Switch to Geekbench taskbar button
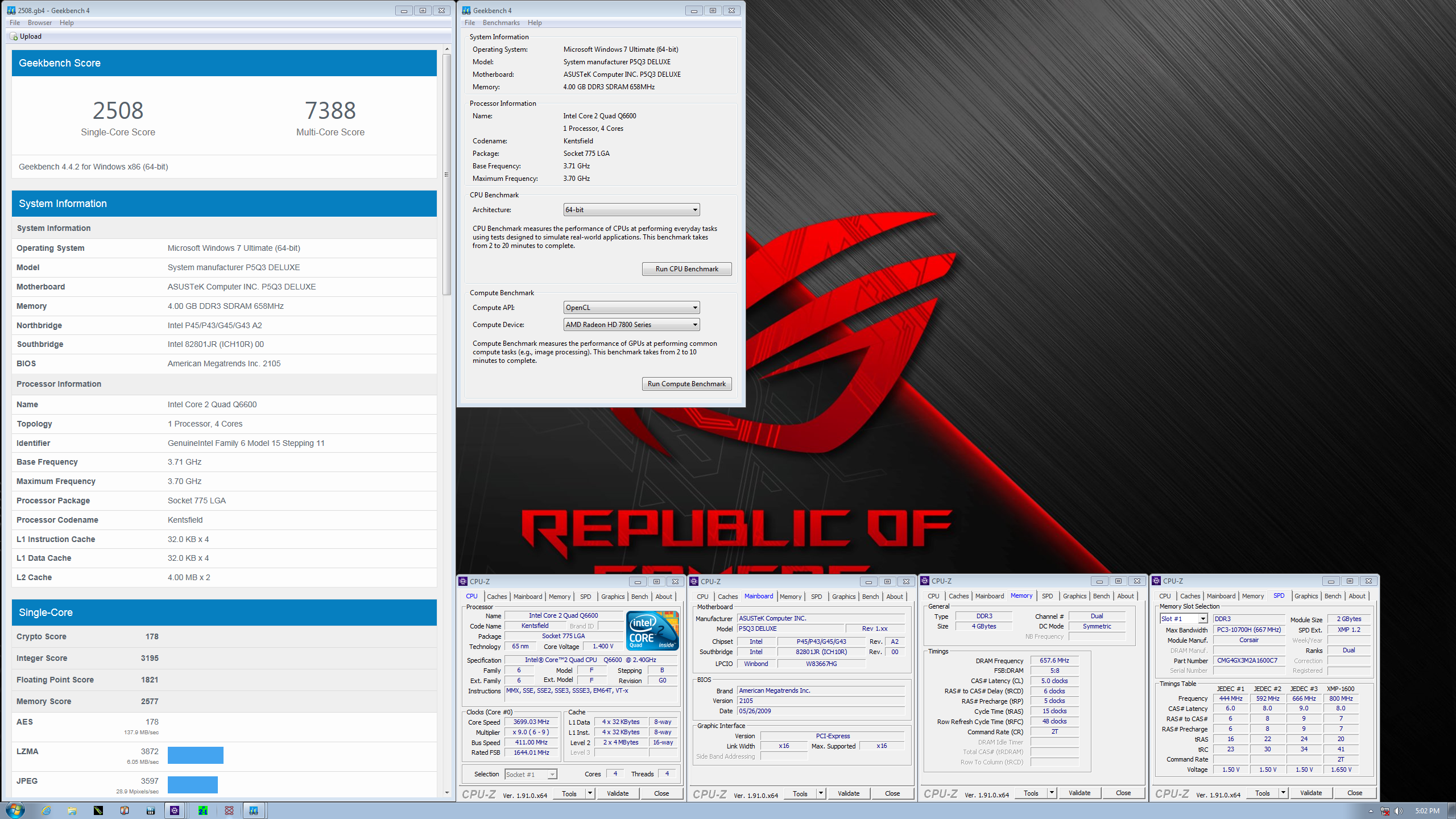The image size is (1456, 819). coord(254,810)
